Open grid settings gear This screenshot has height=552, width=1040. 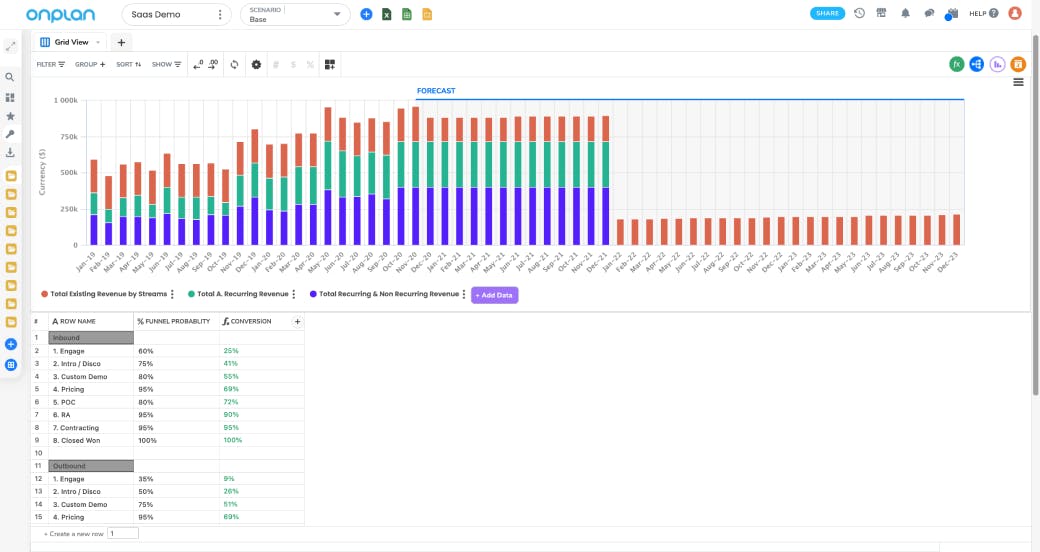click(x=256, y=64)
